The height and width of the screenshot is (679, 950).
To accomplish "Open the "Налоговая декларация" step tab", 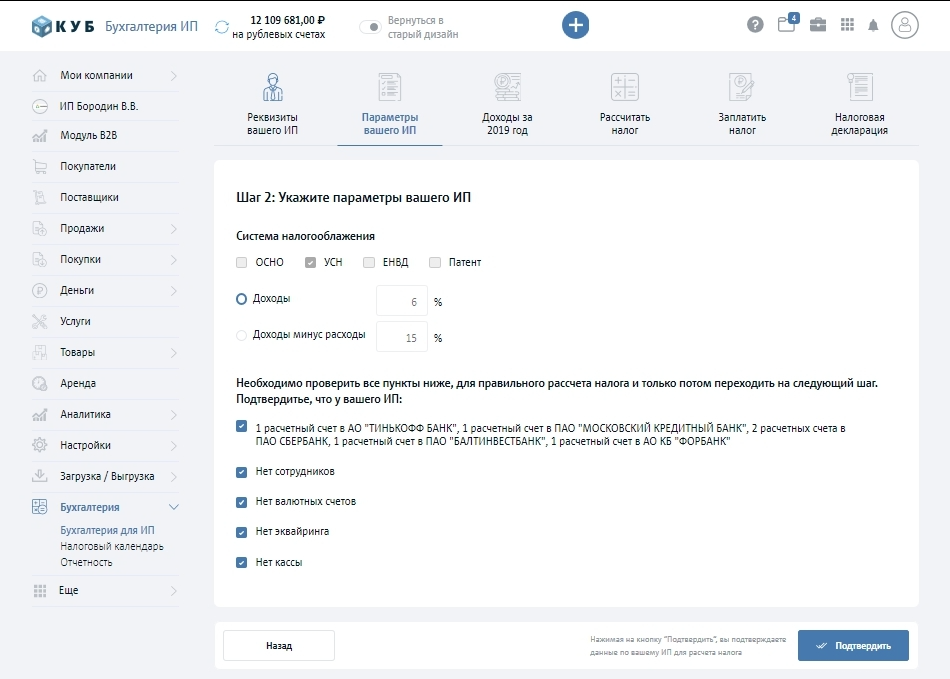I will tap(858, 105).
